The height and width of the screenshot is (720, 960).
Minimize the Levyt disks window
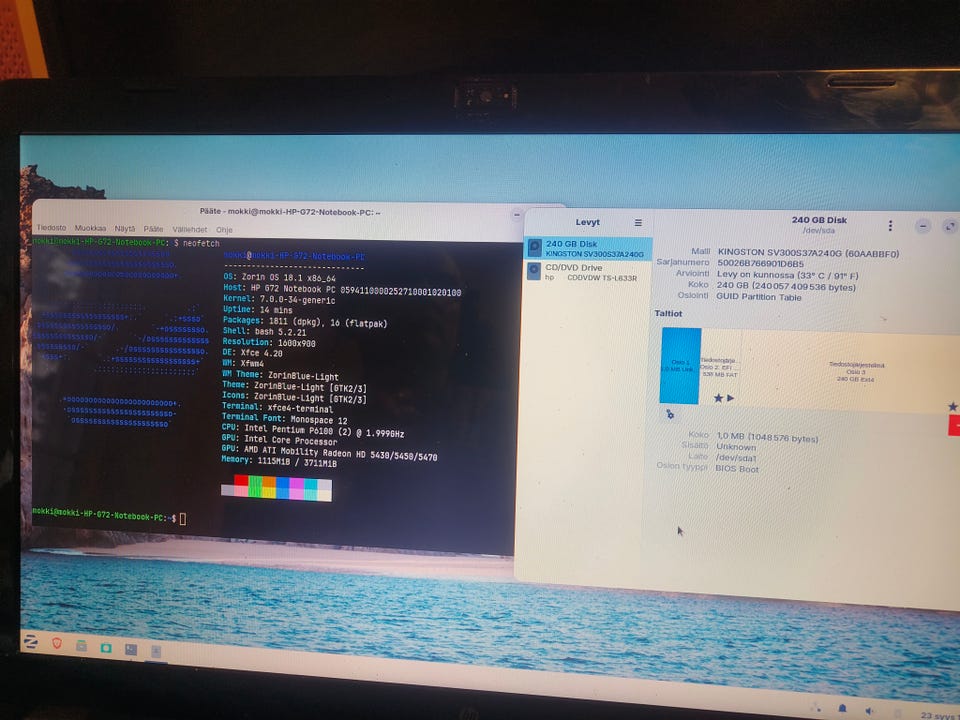pyautogui.click(x=923, y=227)
